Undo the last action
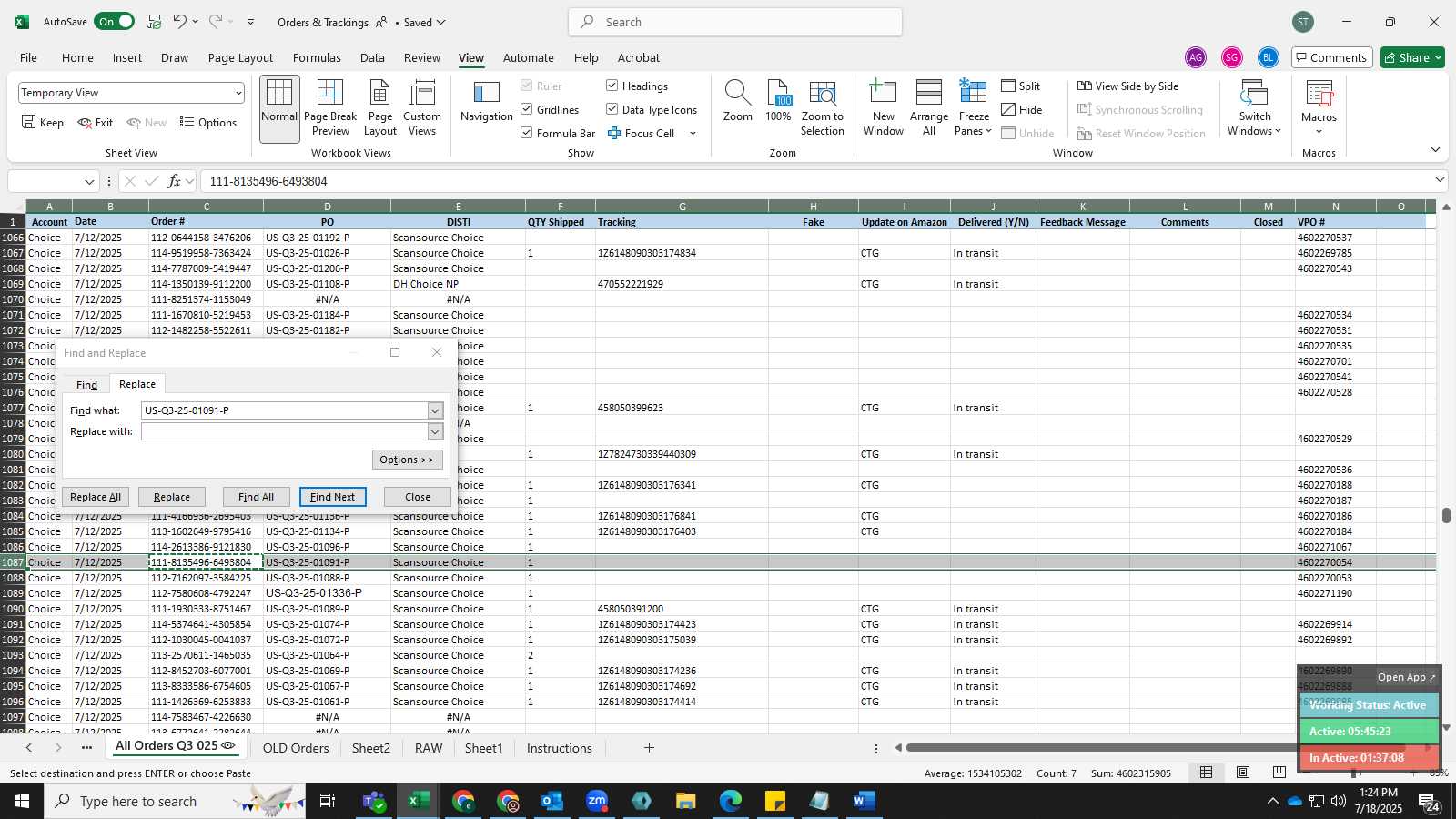 pos(180,22)
